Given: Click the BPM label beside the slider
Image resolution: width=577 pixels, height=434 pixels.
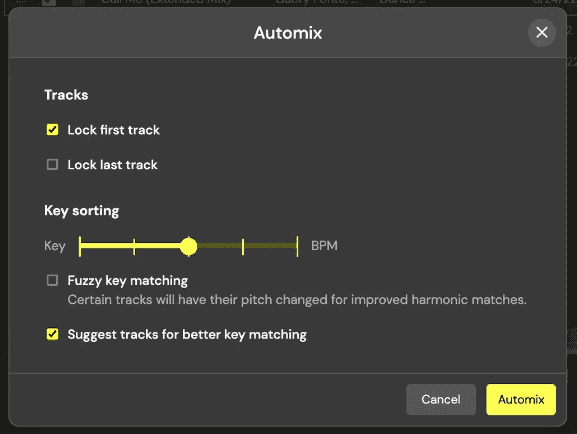Looking at the screenshot, I should tap(324, 246).
